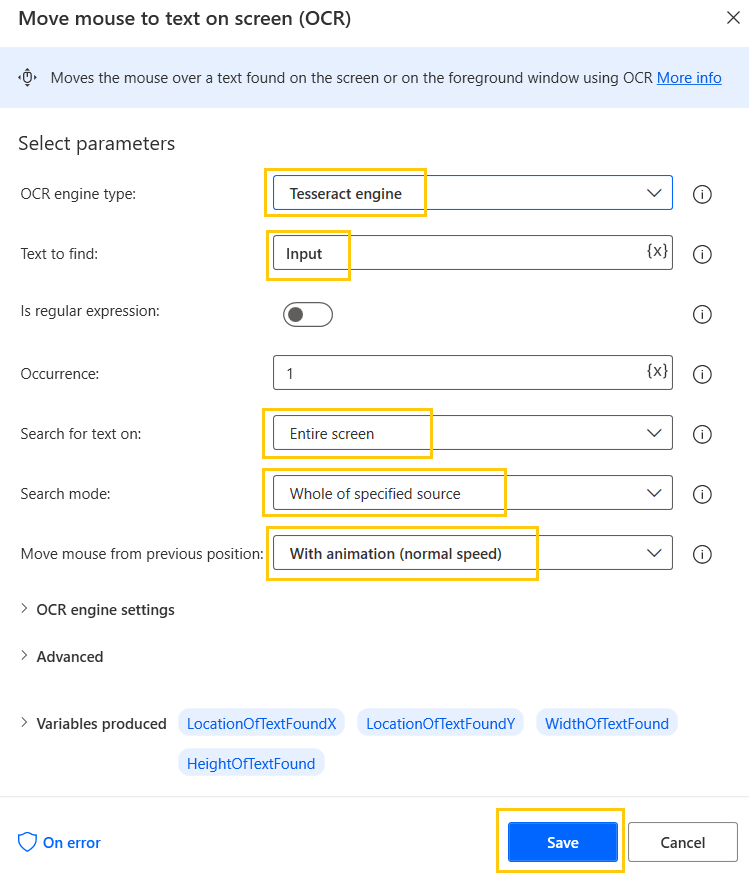Screen dimensions: 749x879
Task: Click info icon beside Search mode
Action: point(702,494)
